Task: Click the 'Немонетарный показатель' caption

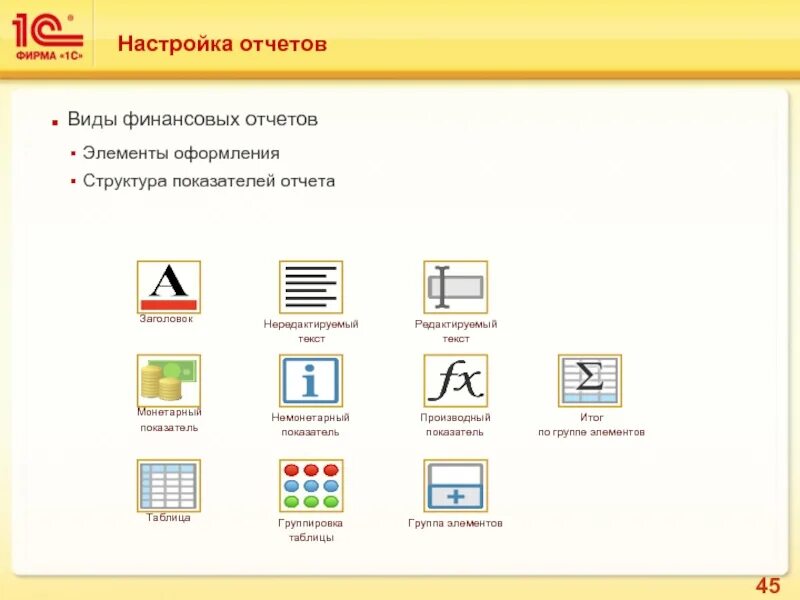Action: click(310, 424)
